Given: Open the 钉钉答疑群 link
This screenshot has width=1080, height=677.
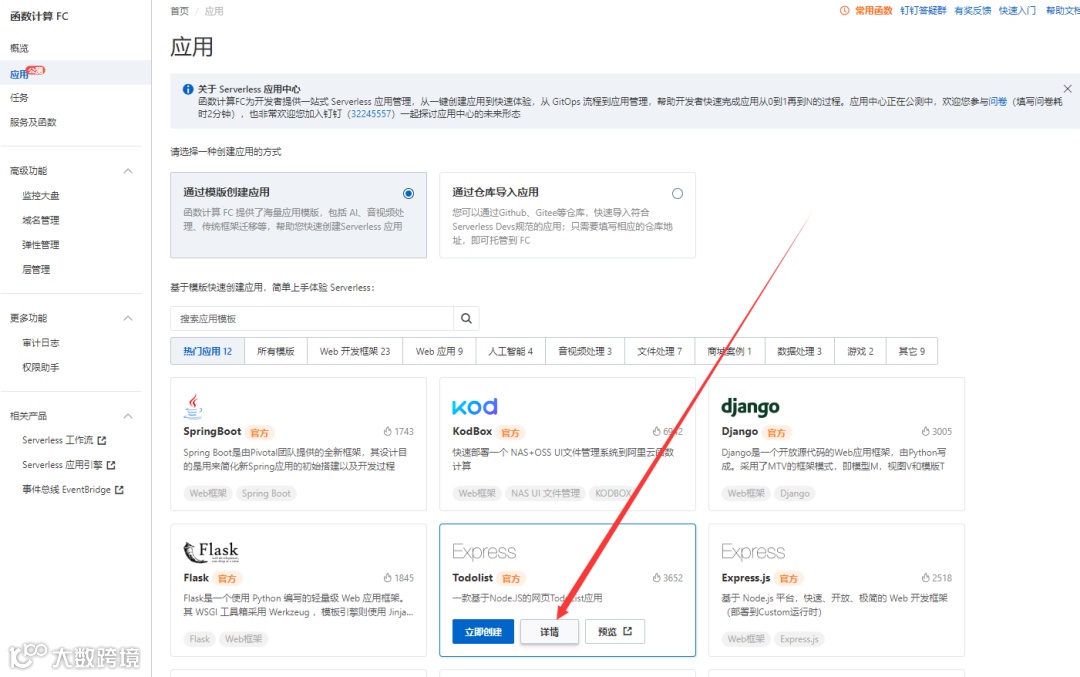Looking at the screenshot, I should pyautogui.click(x=923, y=10).
